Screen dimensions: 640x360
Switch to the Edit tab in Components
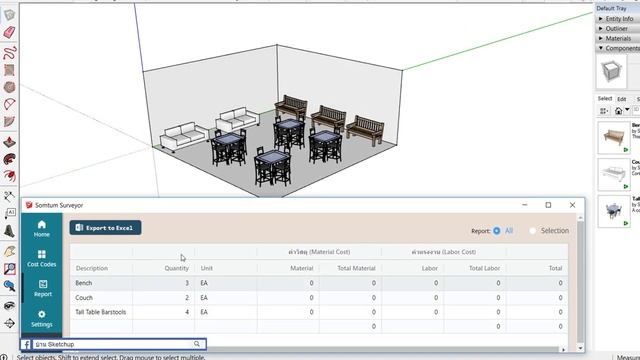tap(622, 99)
